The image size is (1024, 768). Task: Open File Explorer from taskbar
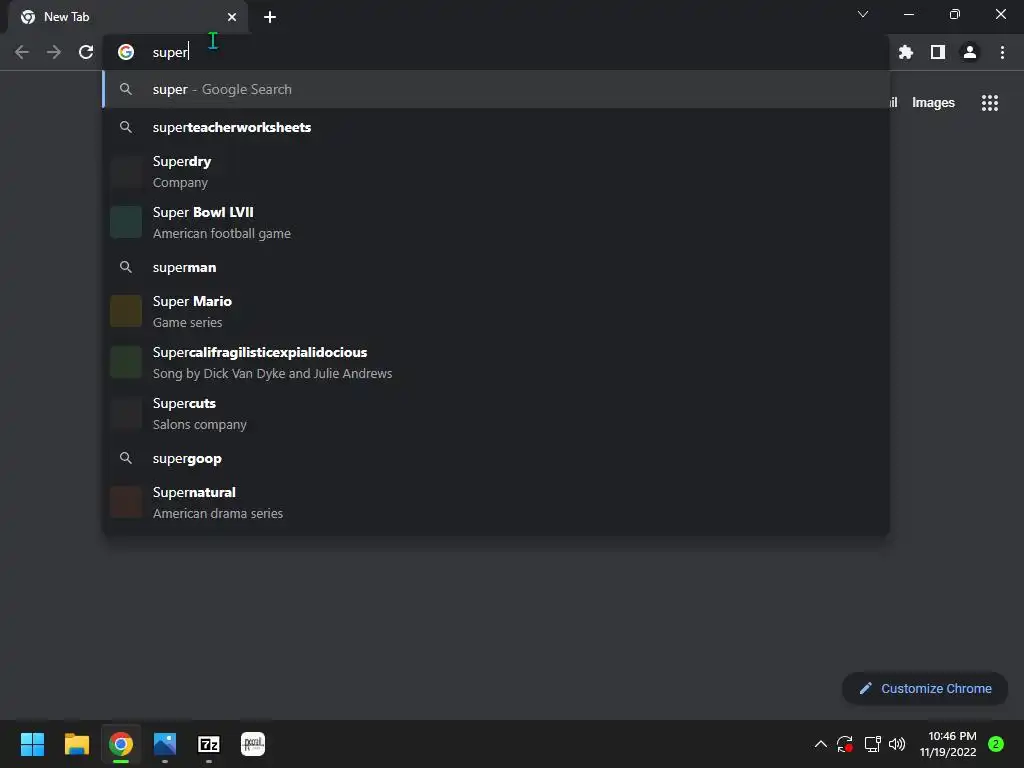pos(76,744)
